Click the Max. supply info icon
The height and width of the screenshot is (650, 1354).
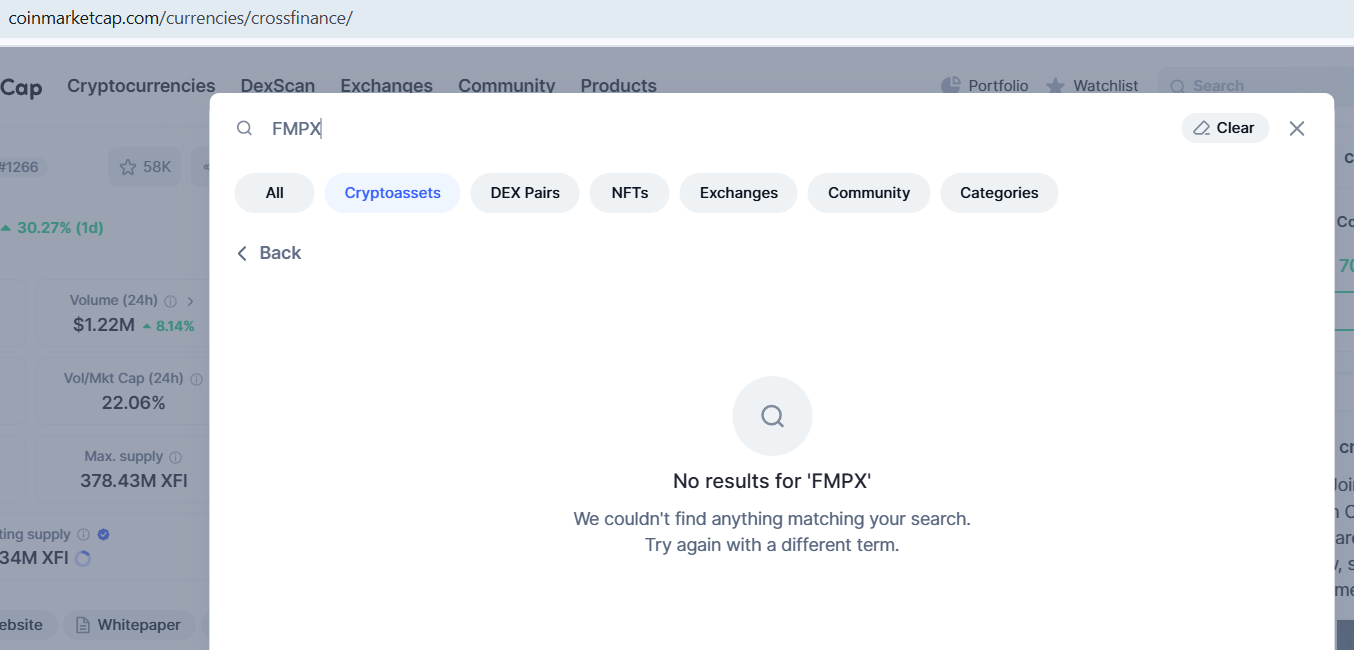(x=176, y=457)
